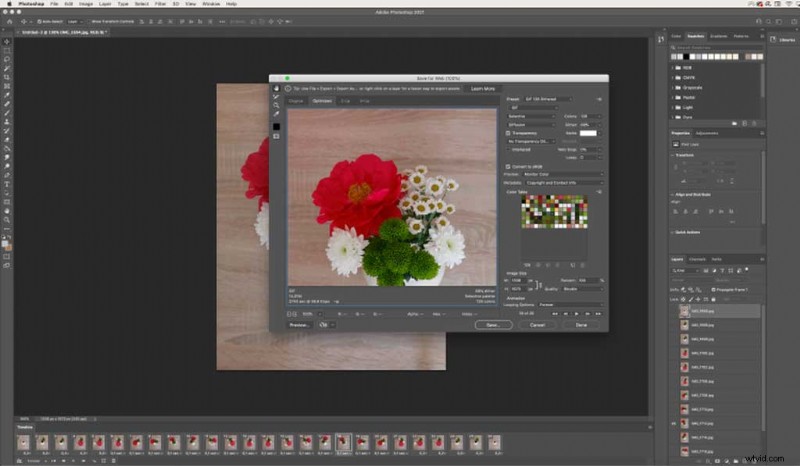Select the Crop tool
Screen dimensions: 800x466
[7, 78]
